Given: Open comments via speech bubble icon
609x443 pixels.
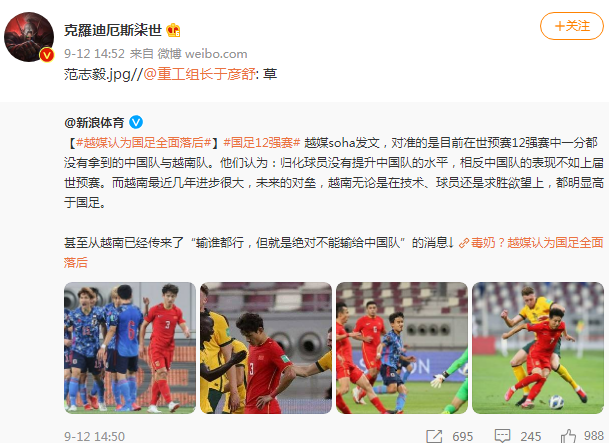Looking at the screenshot, I should click(x=502, y=436).
